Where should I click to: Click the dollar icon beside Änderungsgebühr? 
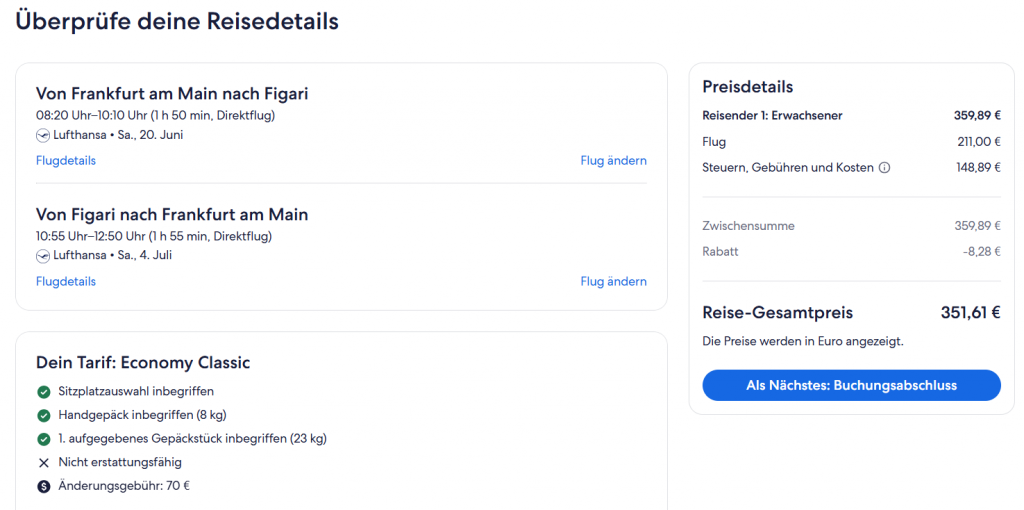(x=43, y=487)
